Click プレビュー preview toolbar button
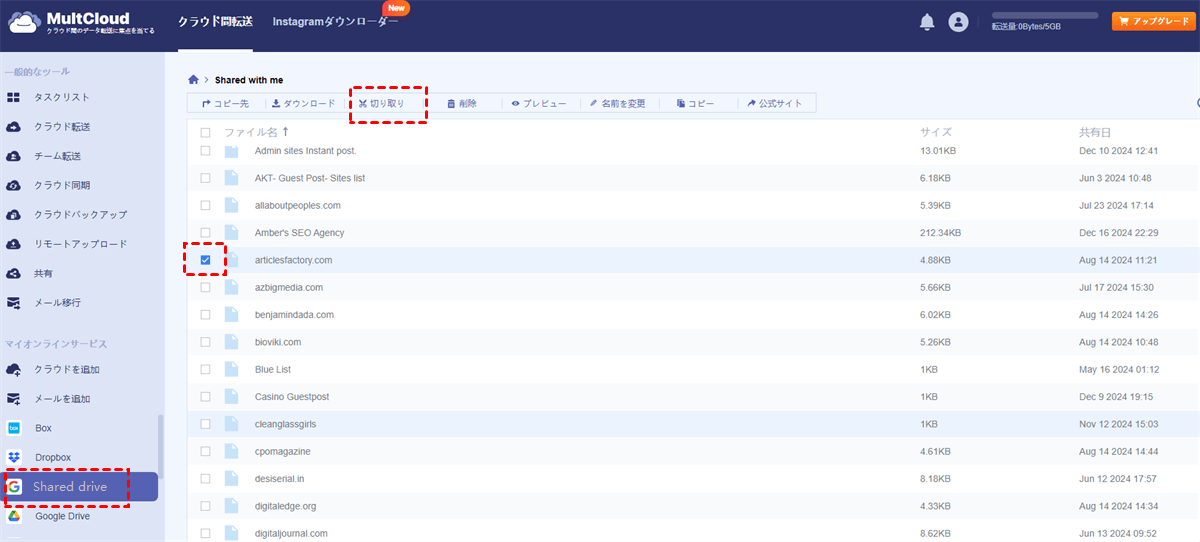Viewport: 1200px width, 542px height. (x=539, y=103)
